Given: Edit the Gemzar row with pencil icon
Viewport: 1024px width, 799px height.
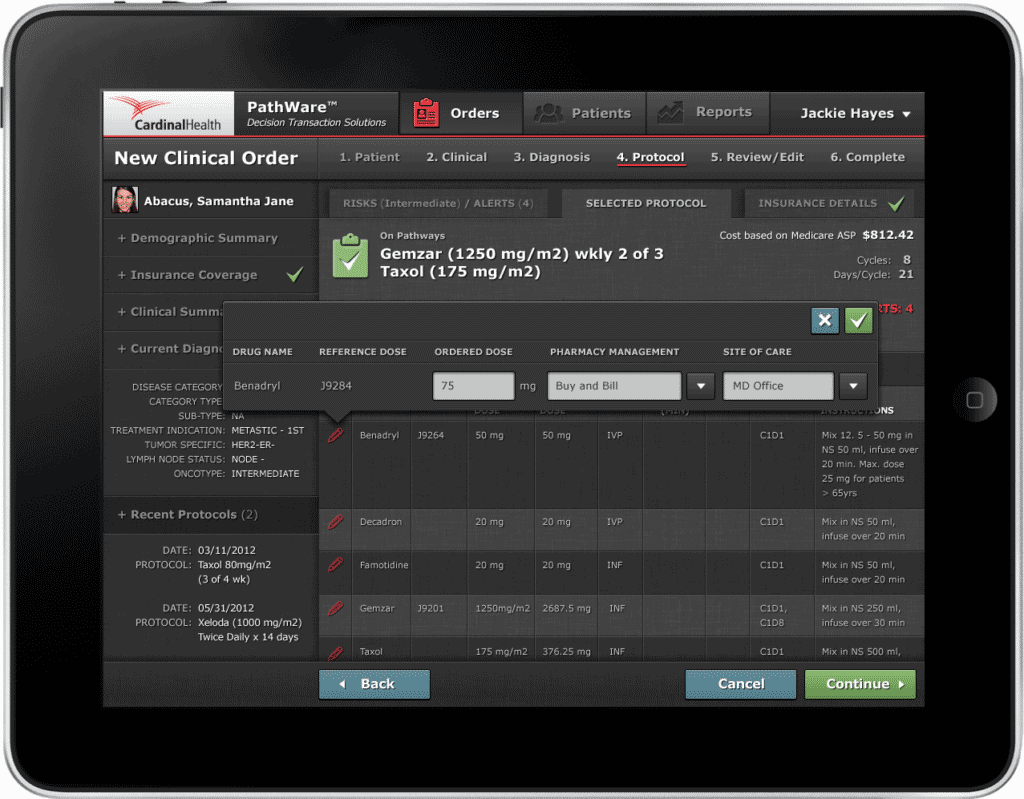Looking at the screenshot, I should (x=336, y=608).
